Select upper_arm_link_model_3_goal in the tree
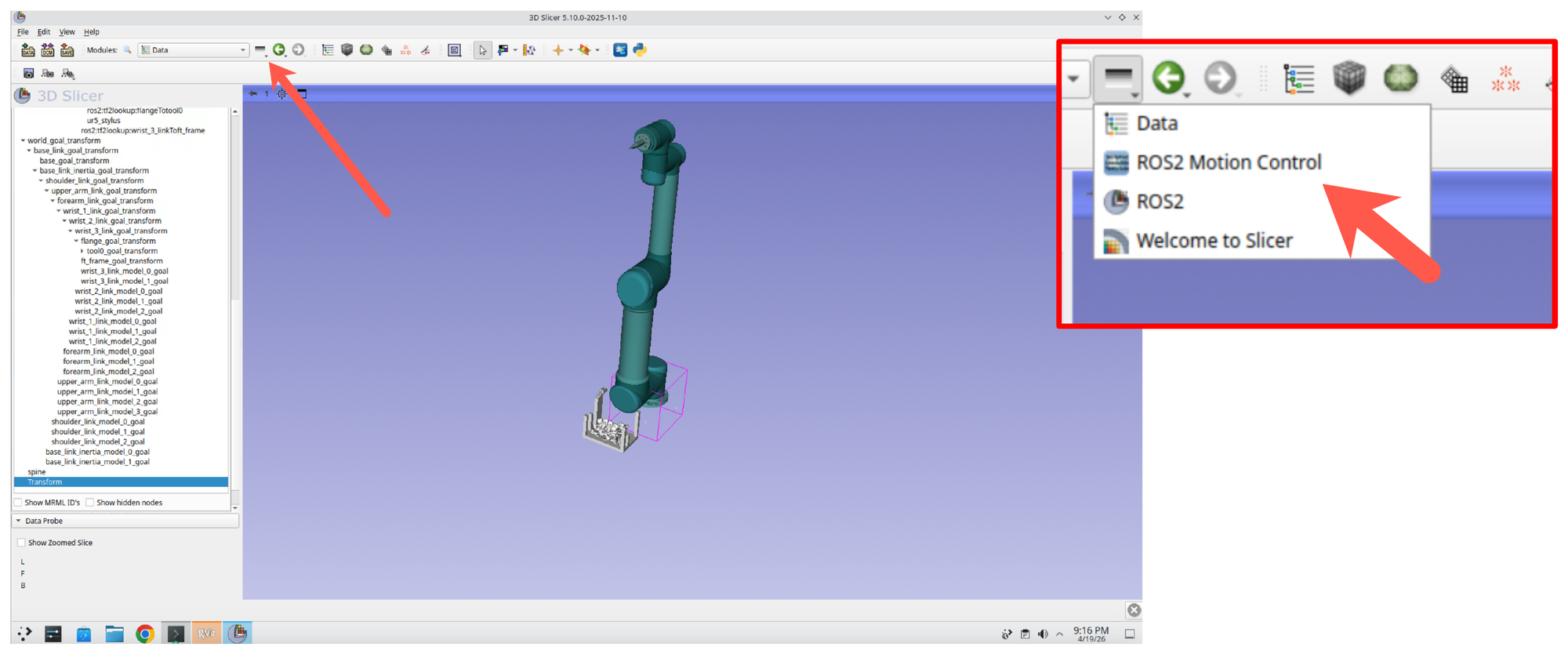The image size is (1568, 654). coord(107,412)
